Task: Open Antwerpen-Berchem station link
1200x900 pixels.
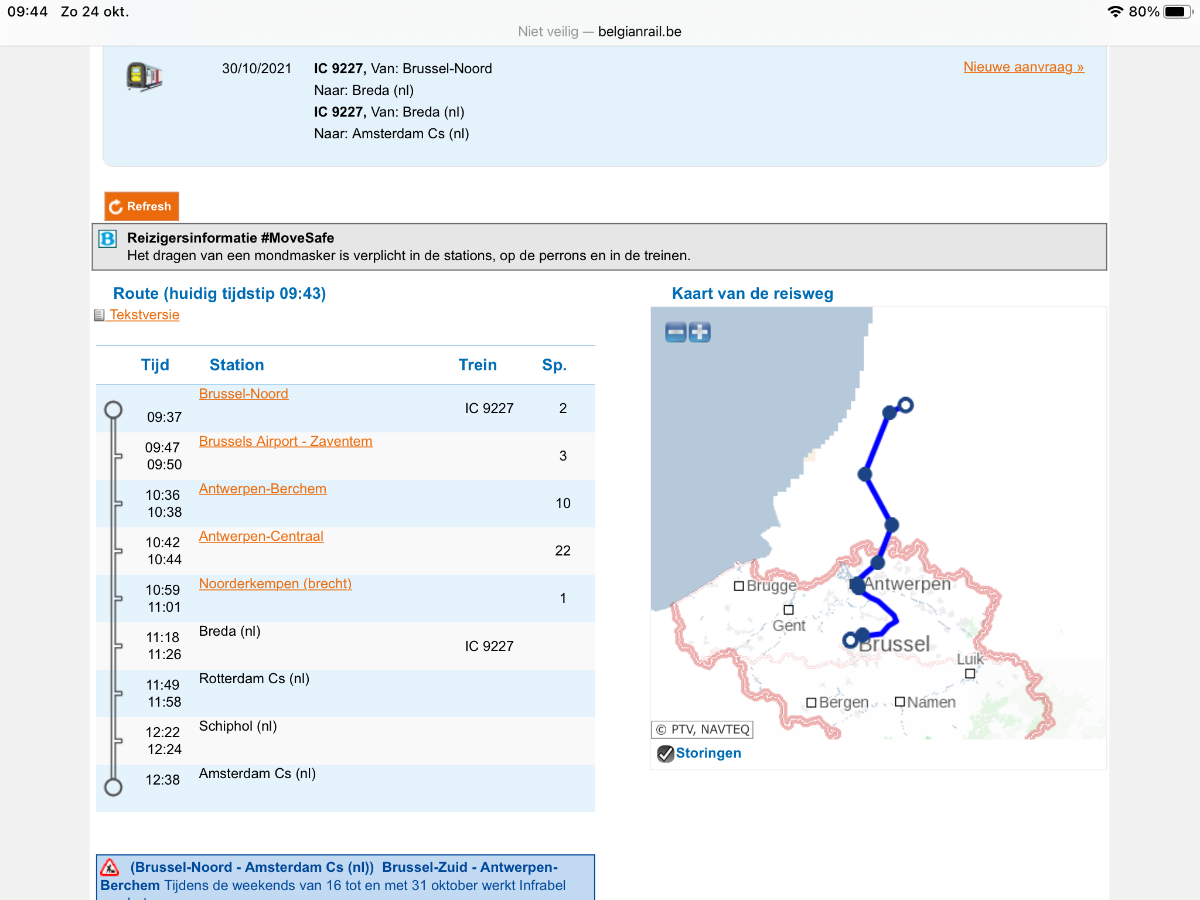Action: (x=262, y=489)
